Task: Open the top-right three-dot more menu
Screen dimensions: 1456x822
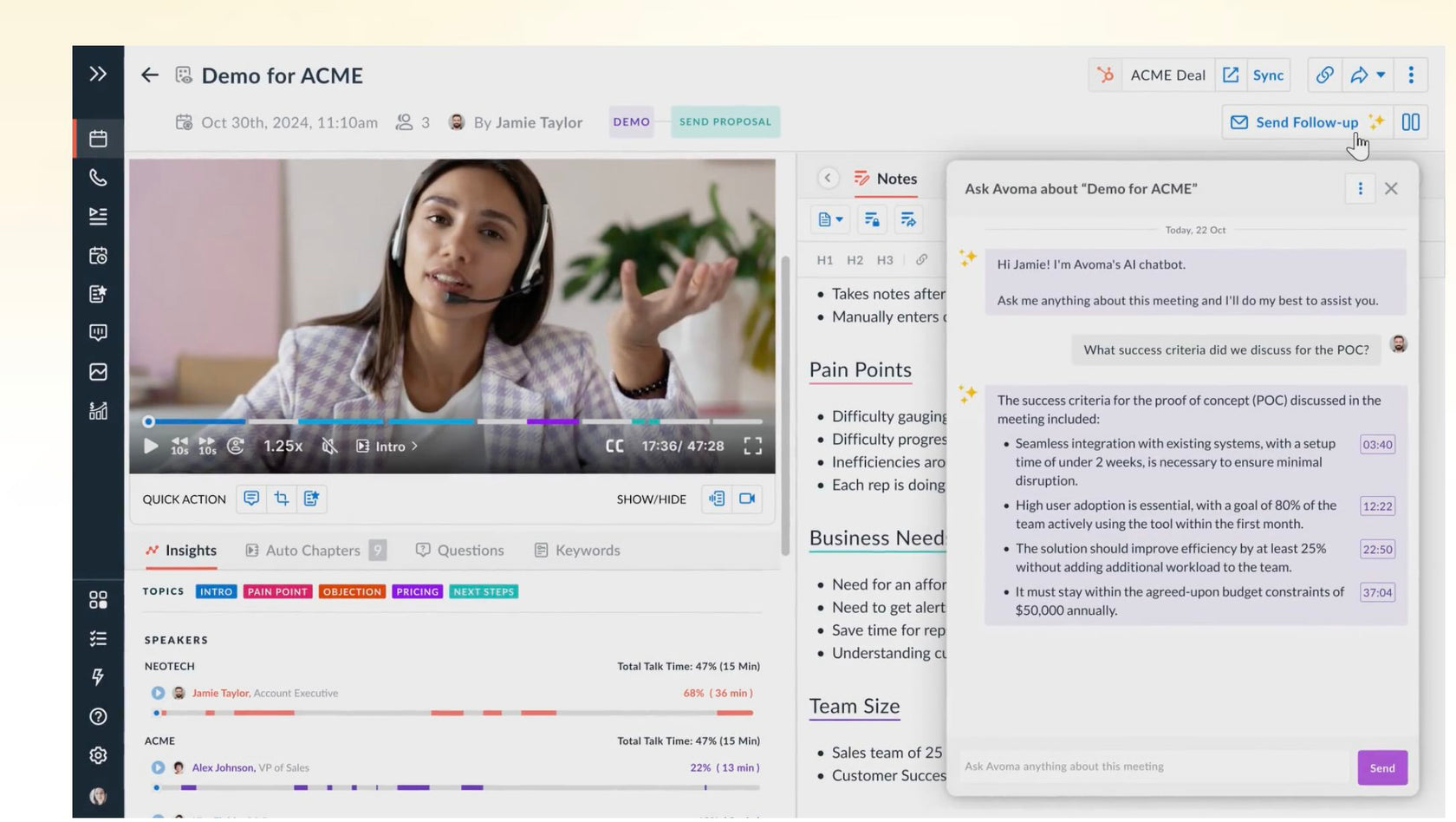Action: [x=1411, y=75]
